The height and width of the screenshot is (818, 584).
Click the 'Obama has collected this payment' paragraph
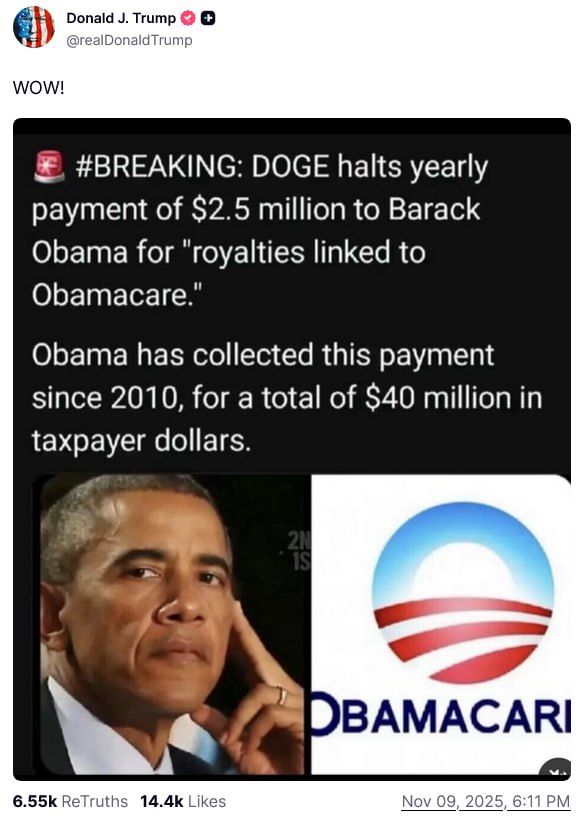click(x=287, y=398)
